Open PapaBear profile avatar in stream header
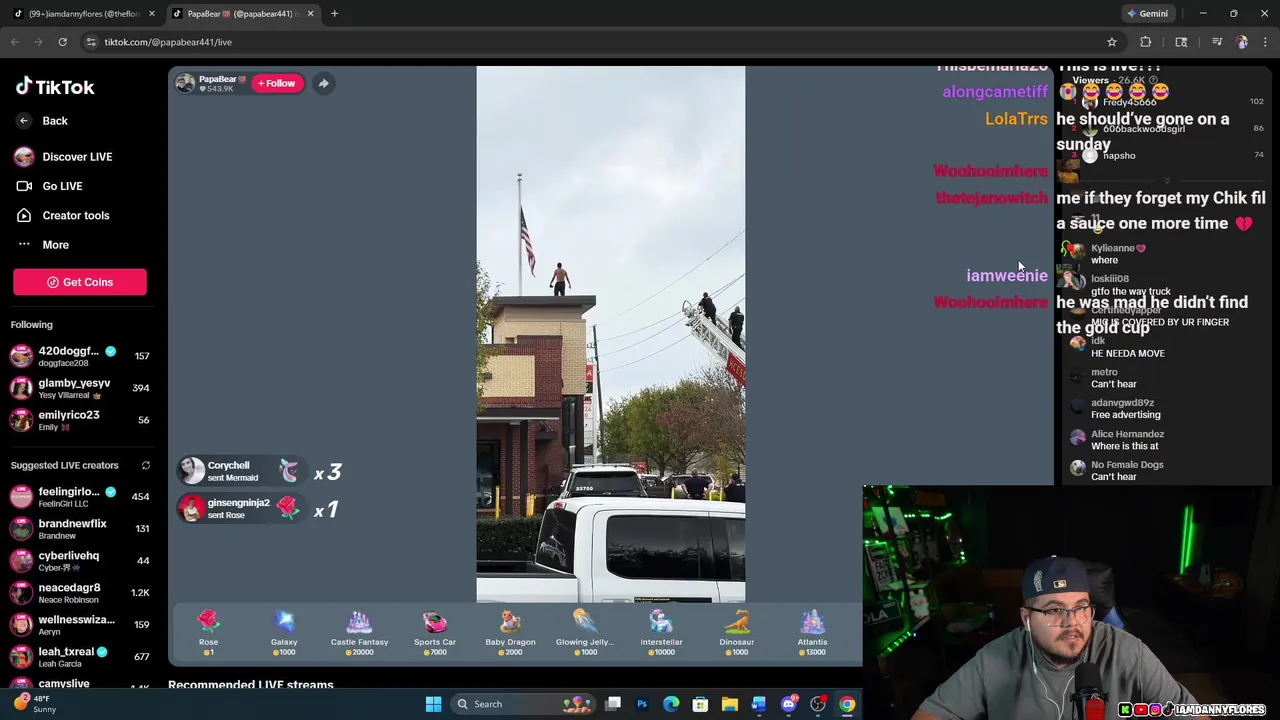 tap(185, 83)
